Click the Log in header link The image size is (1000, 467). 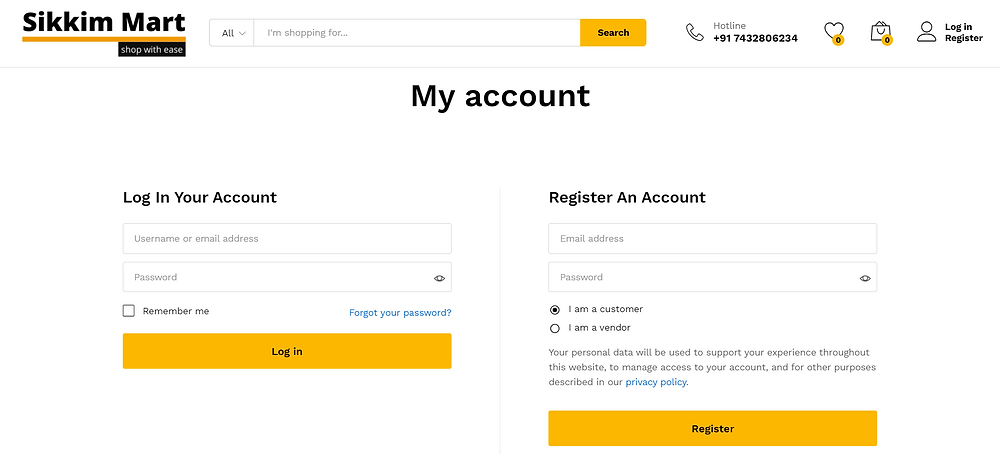(x=958, y=27)
